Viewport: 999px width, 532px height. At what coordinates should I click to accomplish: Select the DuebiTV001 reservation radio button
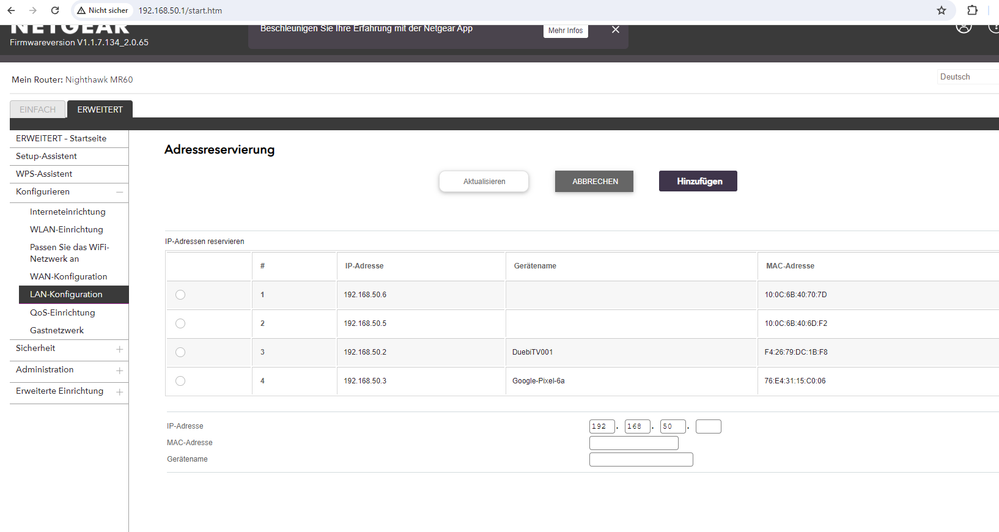point(180,352)
